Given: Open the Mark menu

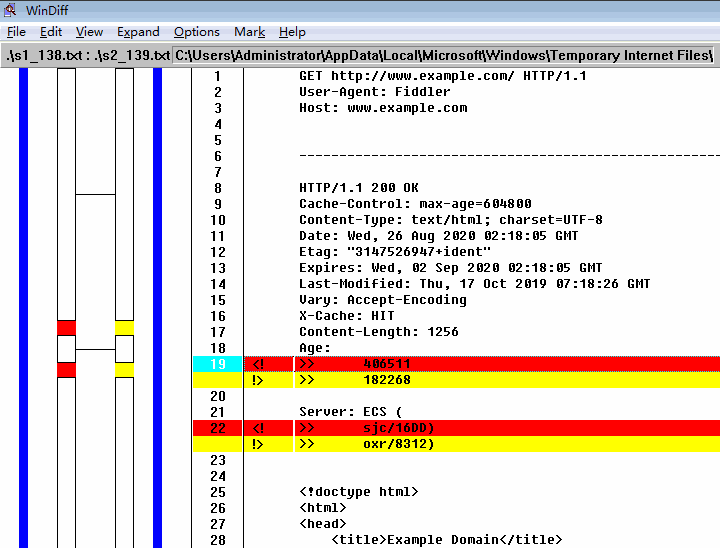Looking at the screenshot, I should (x=249, y=32).
